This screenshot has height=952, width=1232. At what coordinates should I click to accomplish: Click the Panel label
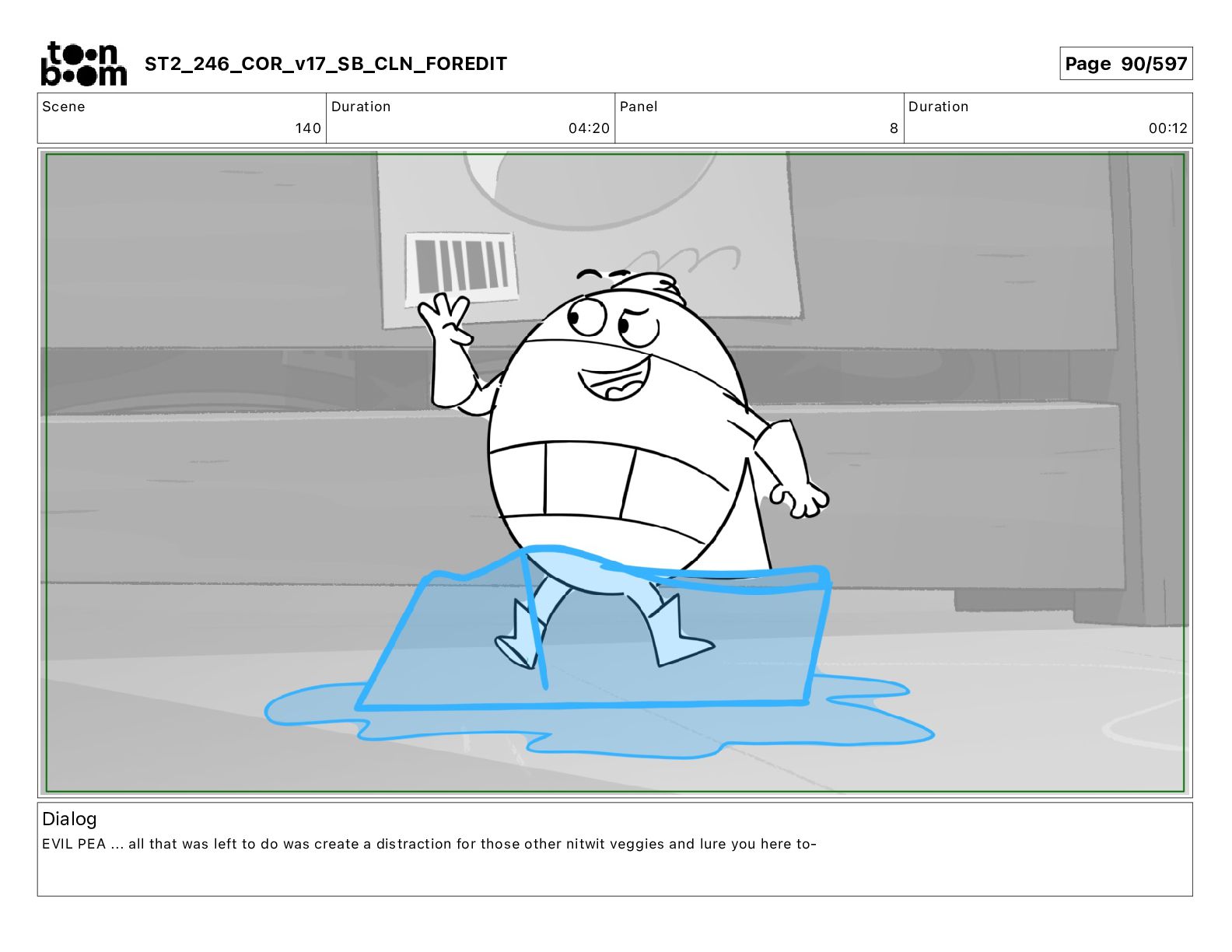639,107
